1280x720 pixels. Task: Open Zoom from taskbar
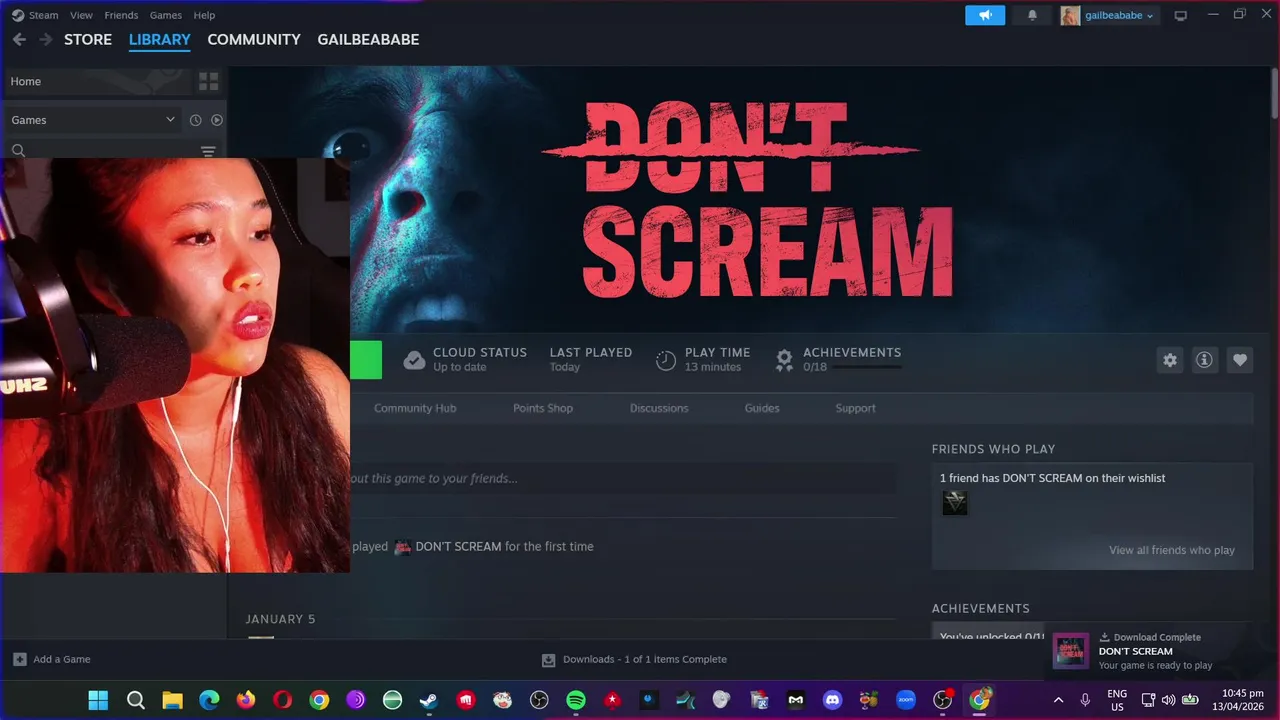click(x=906, y=700)
